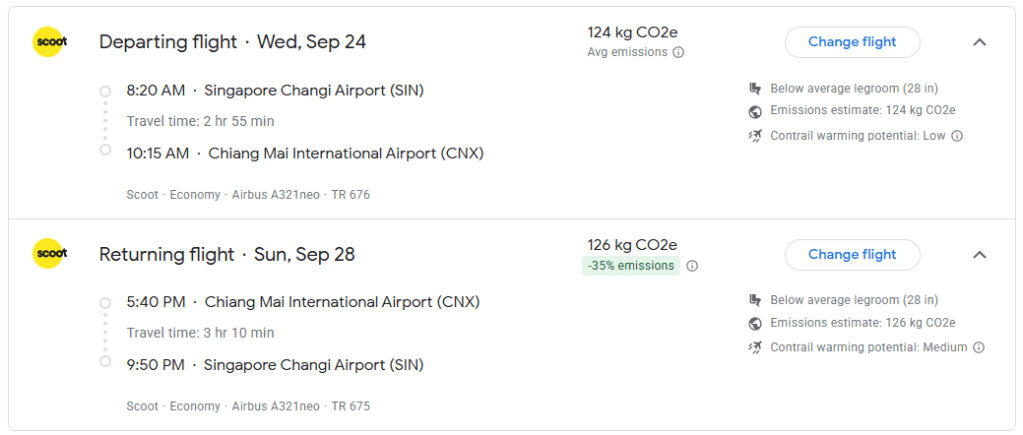Click the -35% emissions green badge
Image resolution: width=1023 pixels, height=435 pixels.
click(631, 266)
